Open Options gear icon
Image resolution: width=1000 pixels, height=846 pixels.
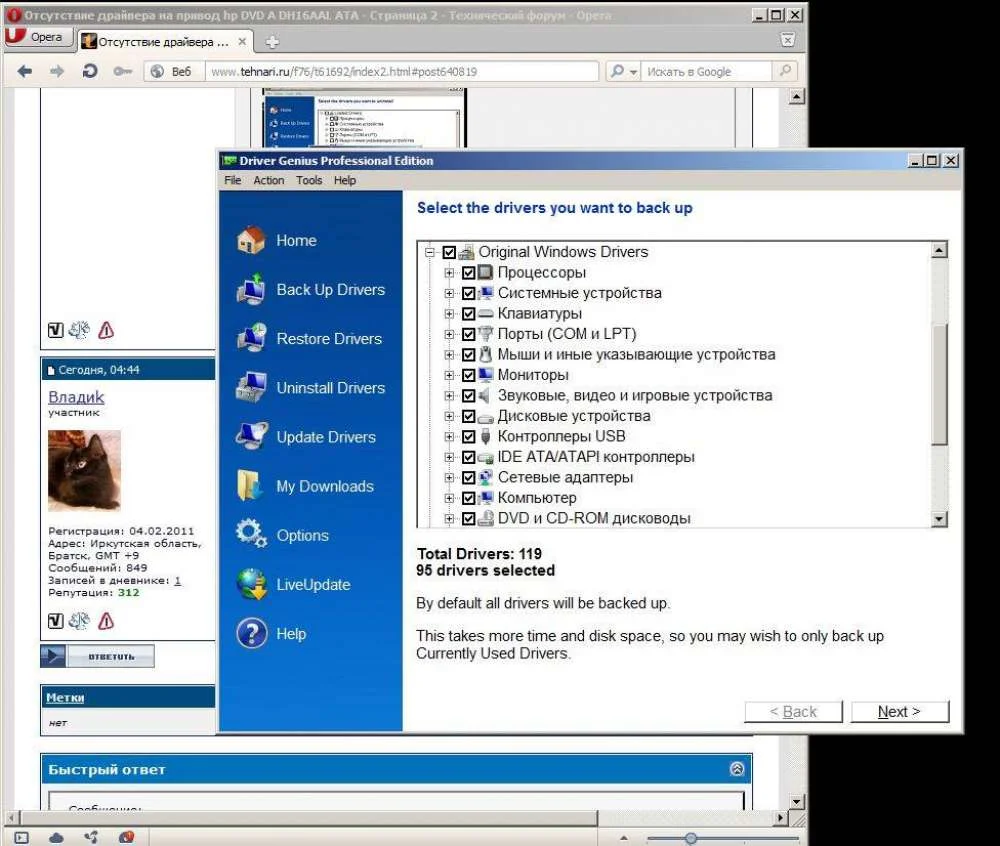point(251,535)
